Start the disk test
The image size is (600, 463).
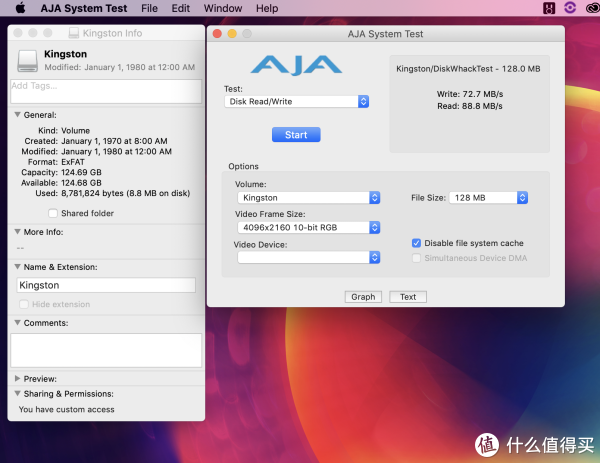point(296,135)
